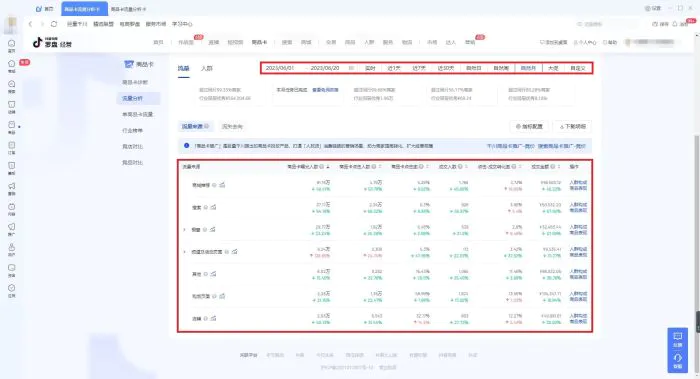Open settings with the gear icon in the title bar
The width and height of the screenshot is (700, 379).
pos(647,8)
